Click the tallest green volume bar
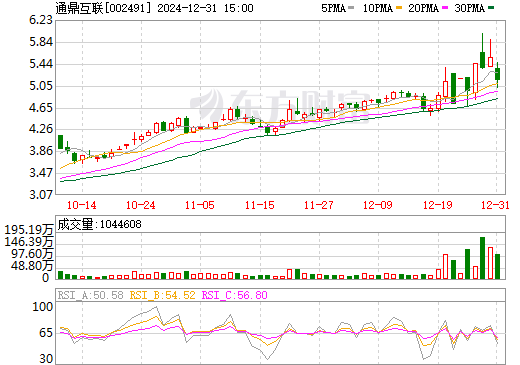Image resolution: width=520 pixels, height=365 pixels. coord(482,258)
